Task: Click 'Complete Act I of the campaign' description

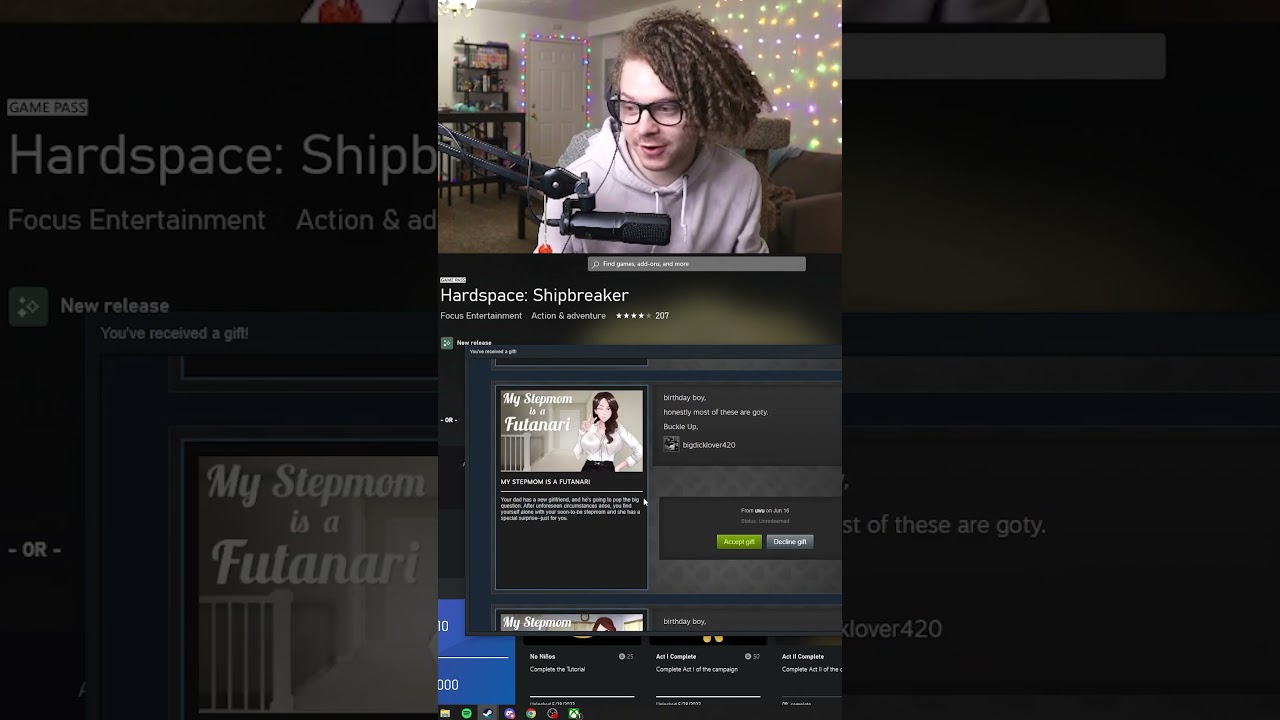Action: (x=697, y=669)
